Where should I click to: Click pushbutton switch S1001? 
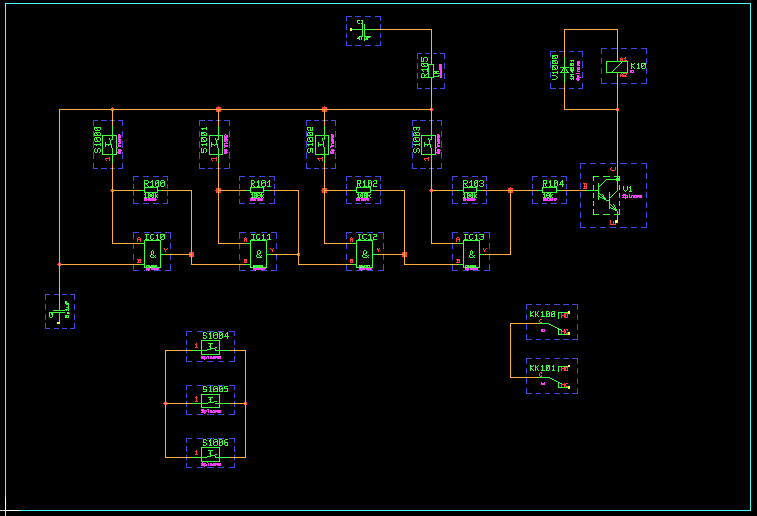[x=216, y=144]
